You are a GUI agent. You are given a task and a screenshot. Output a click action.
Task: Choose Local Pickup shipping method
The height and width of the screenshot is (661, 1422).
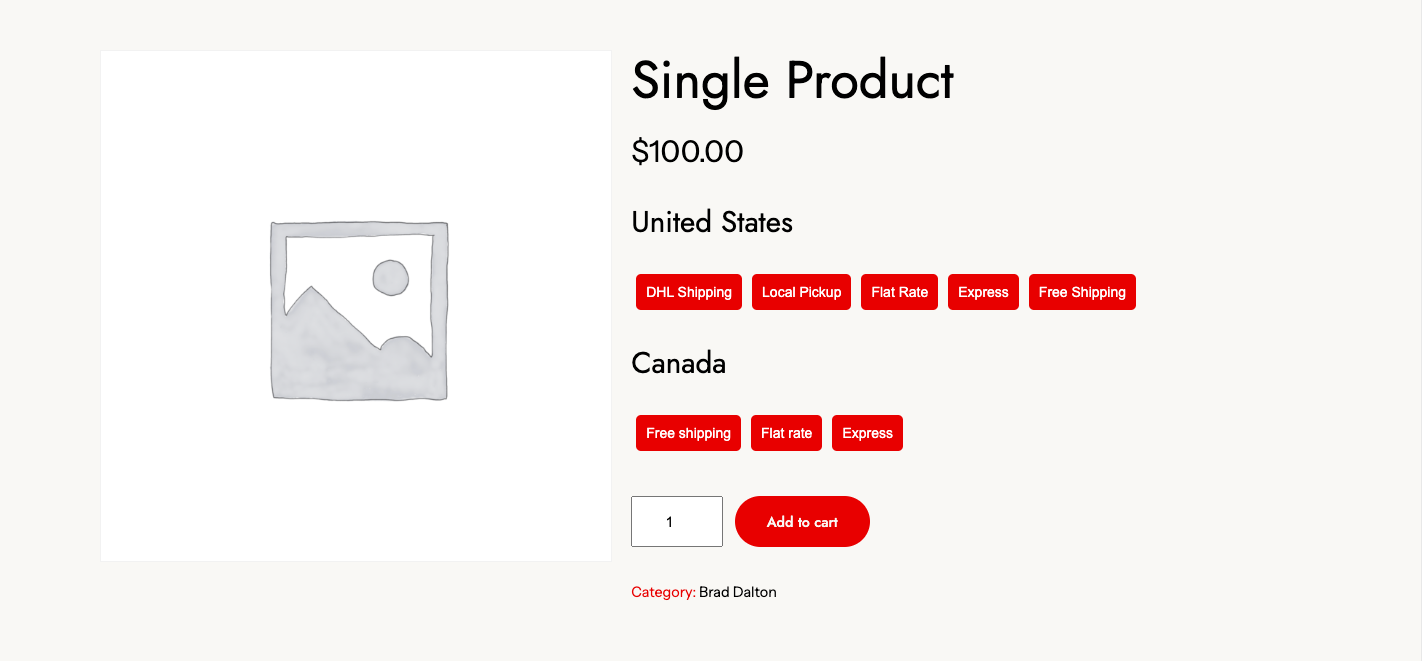point(801,292)
